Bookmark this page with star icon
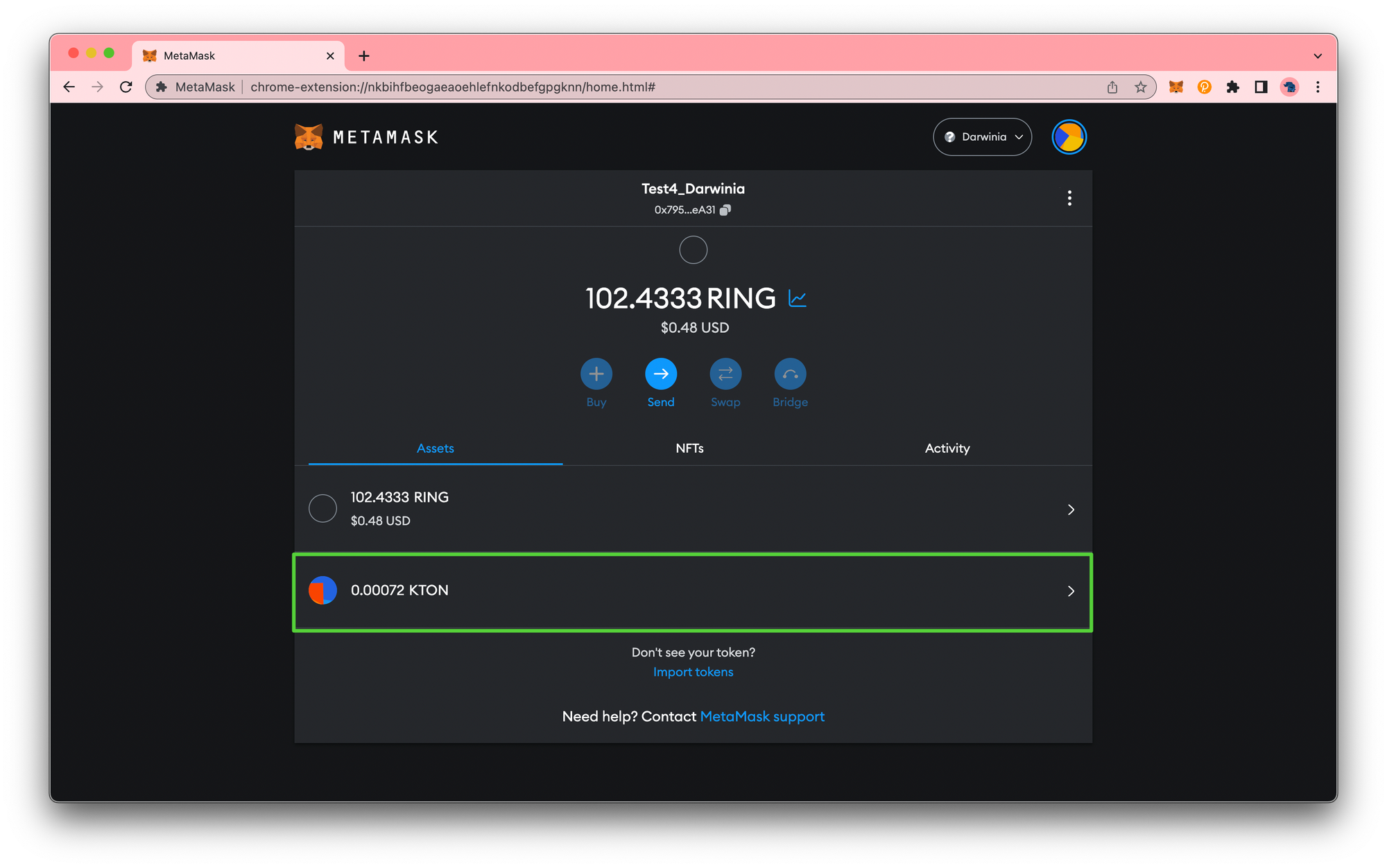 click(1140, 87)
